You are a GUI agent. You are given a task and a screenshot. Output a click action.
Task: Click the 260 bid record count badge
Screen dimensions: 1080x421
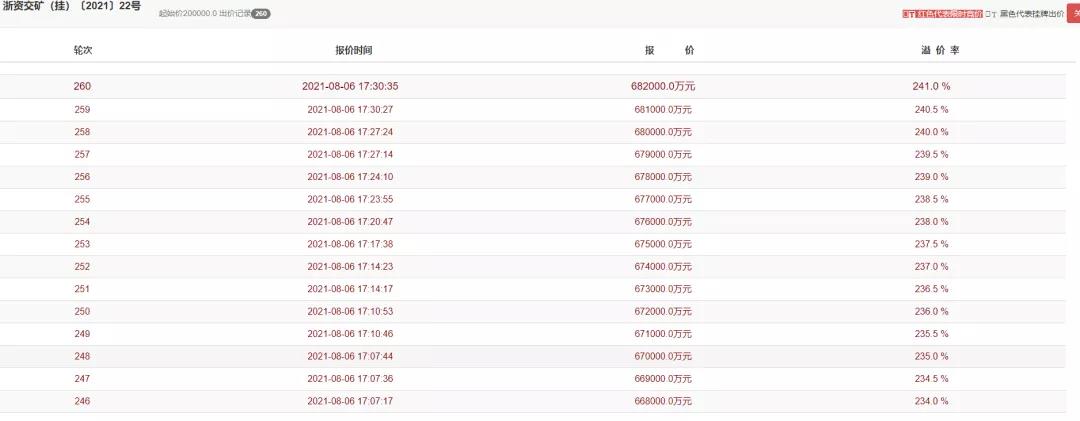point(260,14)
